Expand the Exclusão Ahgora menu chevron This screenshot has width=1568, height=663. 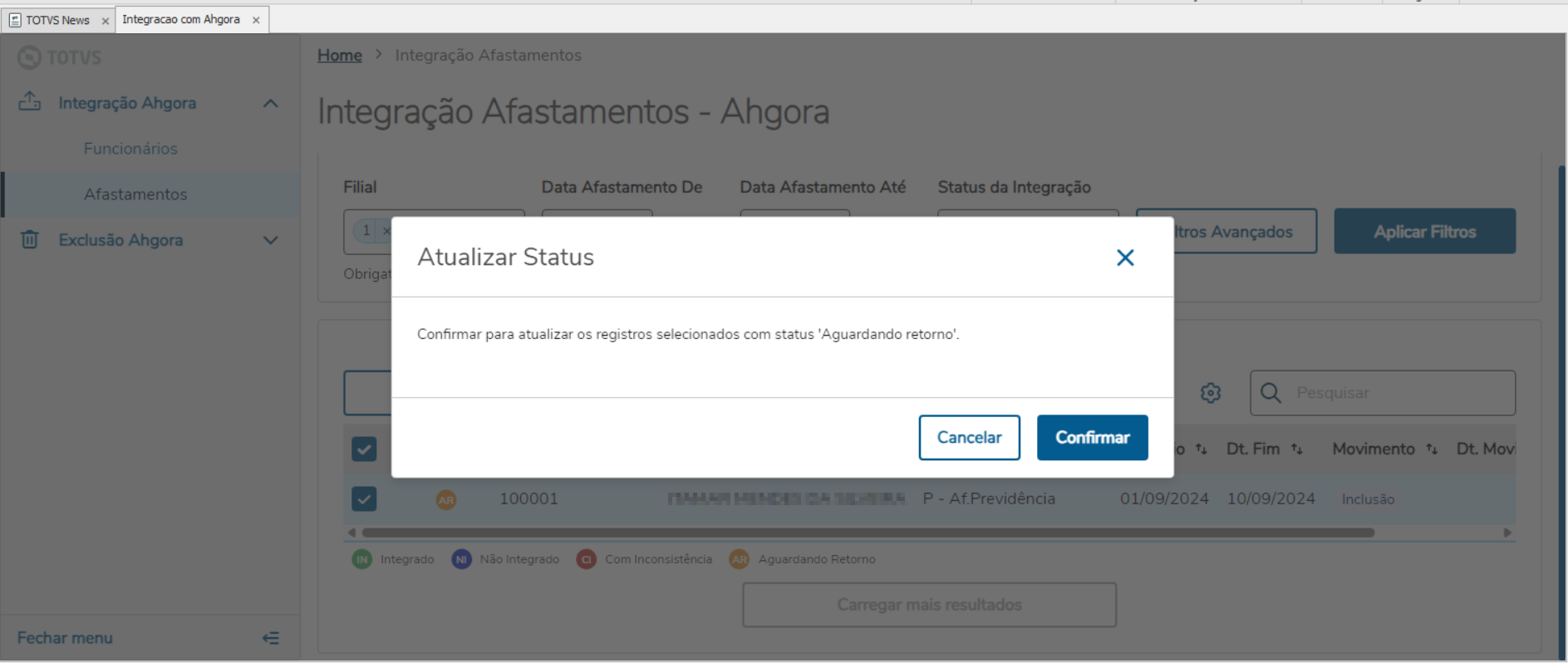coord(270,240)
